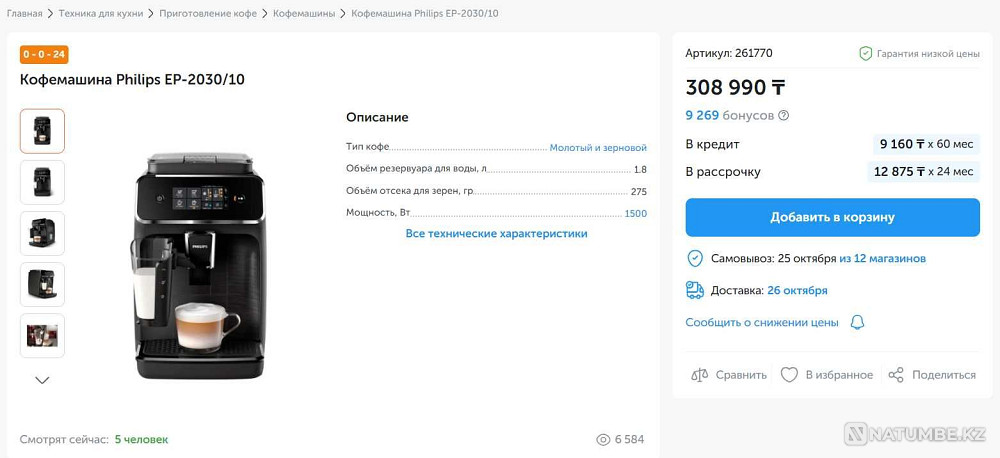
Task: Click the 5 человек viewers text
Action: pyautogui.click(x=142, y=439)
